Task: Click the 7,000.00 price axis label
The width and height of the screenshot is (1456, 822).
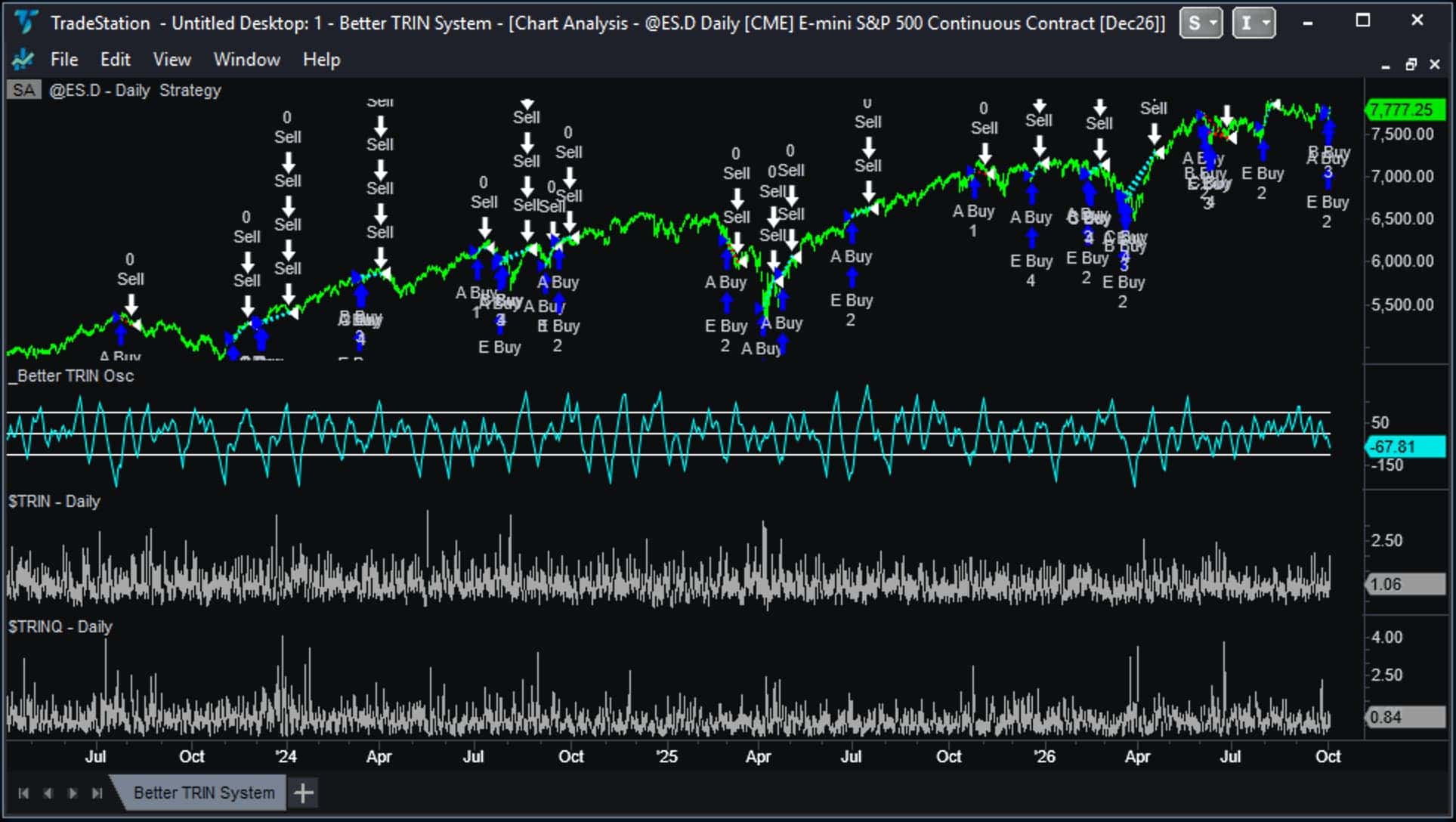Action: coord(1402,176)
